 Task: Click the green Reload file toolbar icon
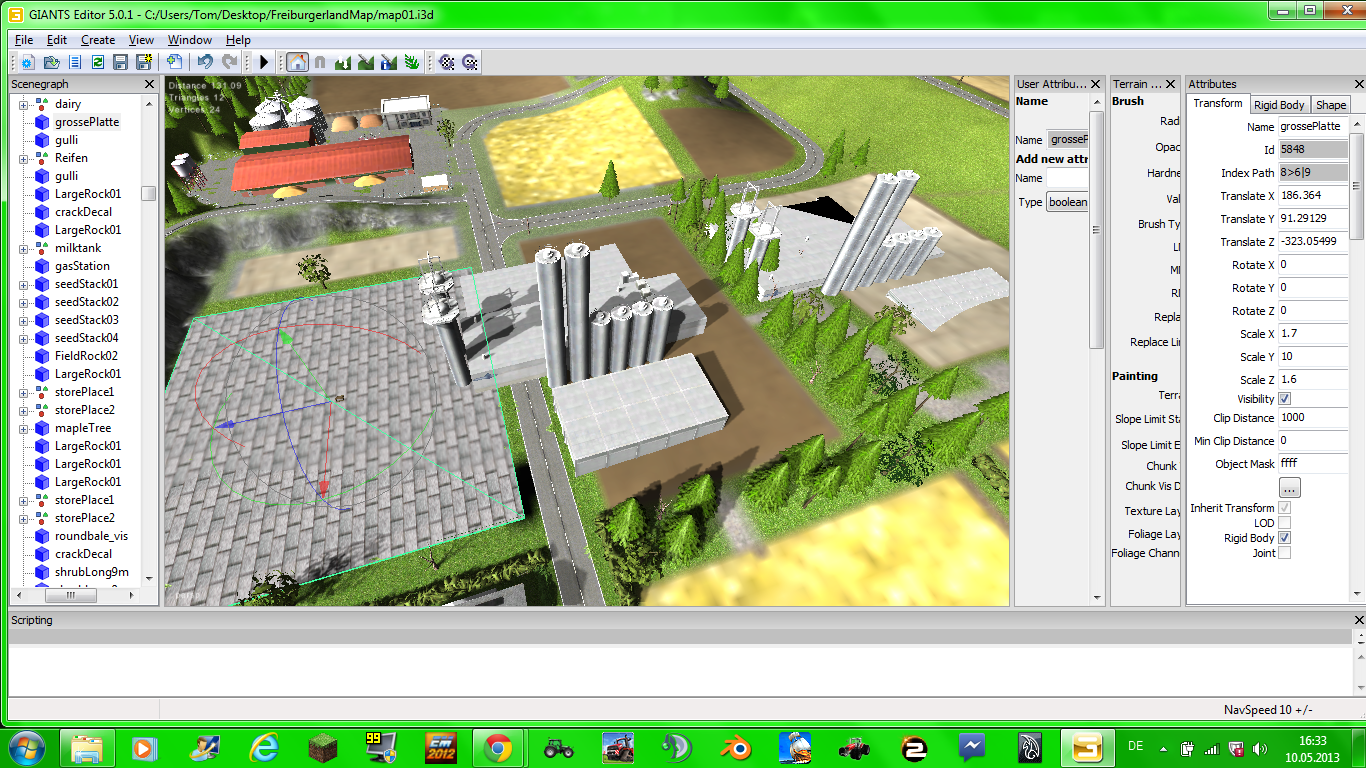(97, 62)
